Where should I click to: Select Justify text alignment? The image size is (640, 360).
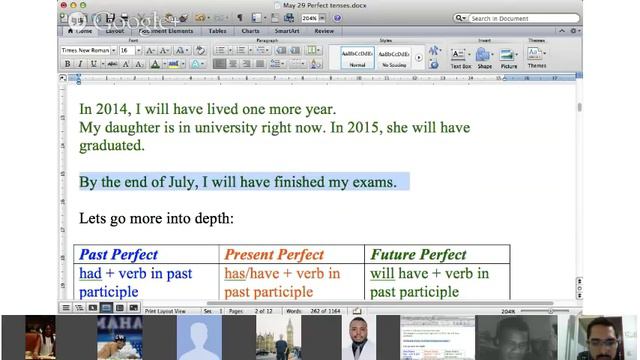click(x=260, y=64)
